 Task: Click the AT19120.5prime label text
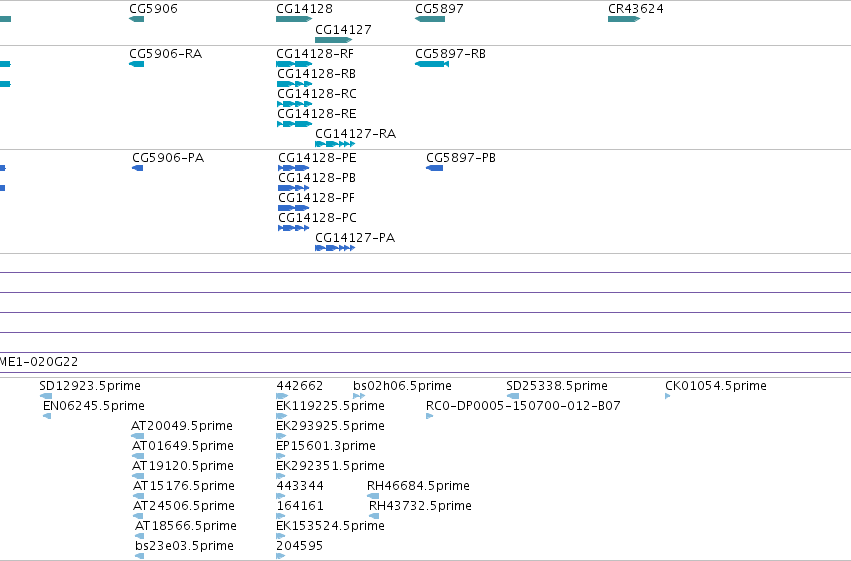(183, 466)
